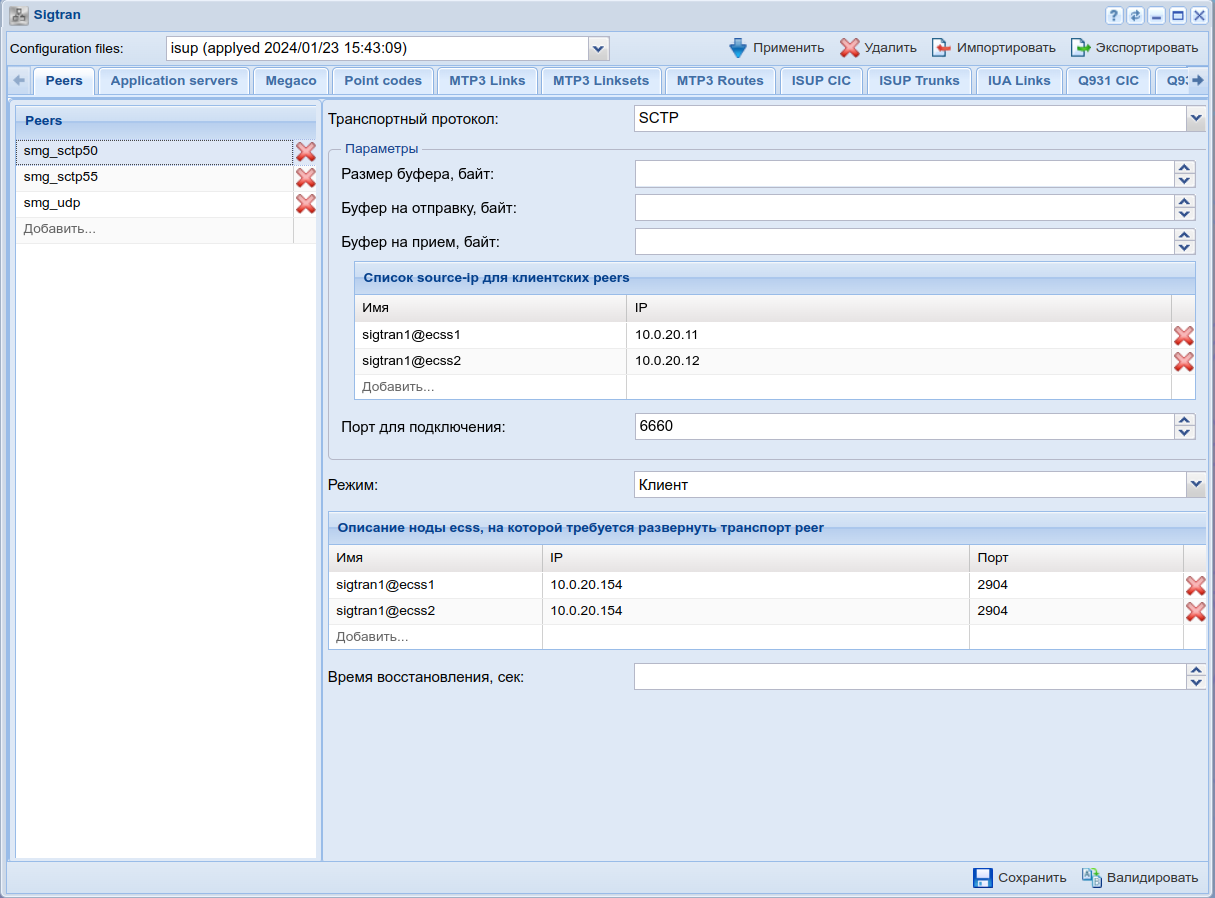Click the Сохранить save button

tap(1020, 878)
